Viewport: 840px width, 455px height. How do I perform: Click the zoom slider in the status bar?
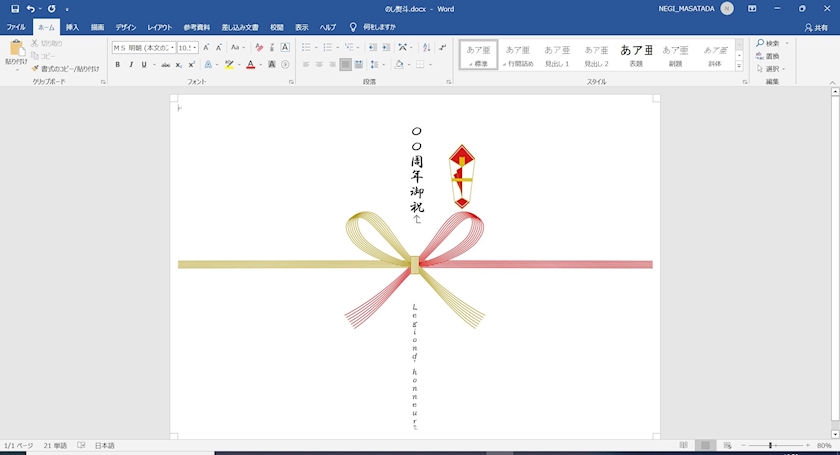[770, 445]
